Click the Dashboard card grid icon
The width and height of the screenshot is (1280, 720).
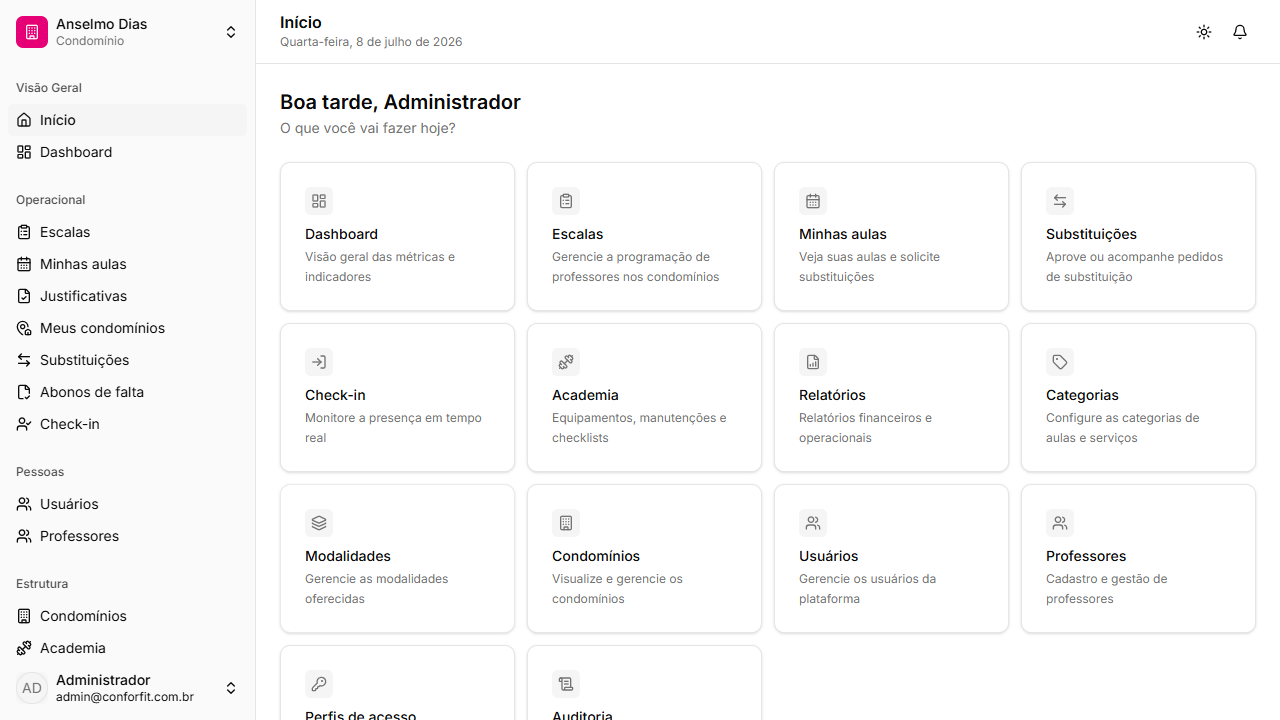(x=319, y=201)
